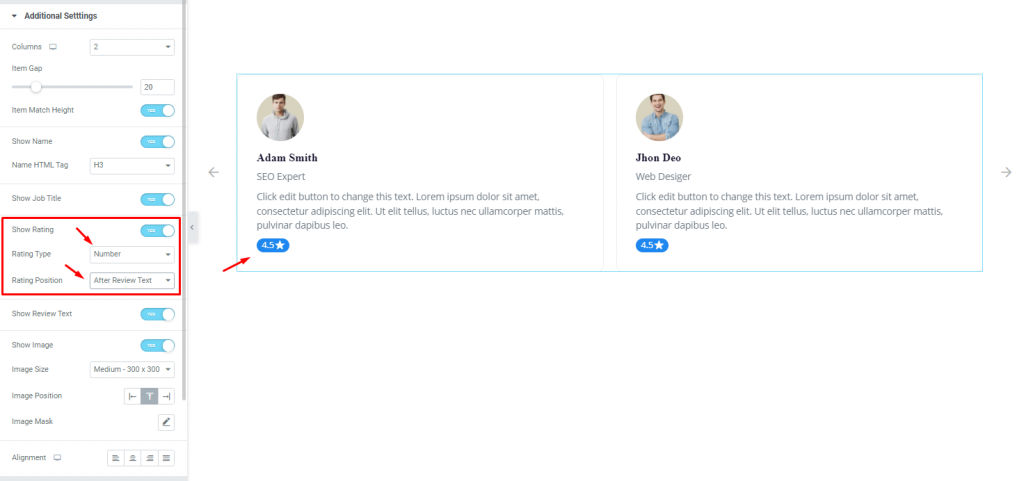This screenshot has height=481, width=1024.
Task: Go to previous testimonial slide arrow
Action: 213,172
